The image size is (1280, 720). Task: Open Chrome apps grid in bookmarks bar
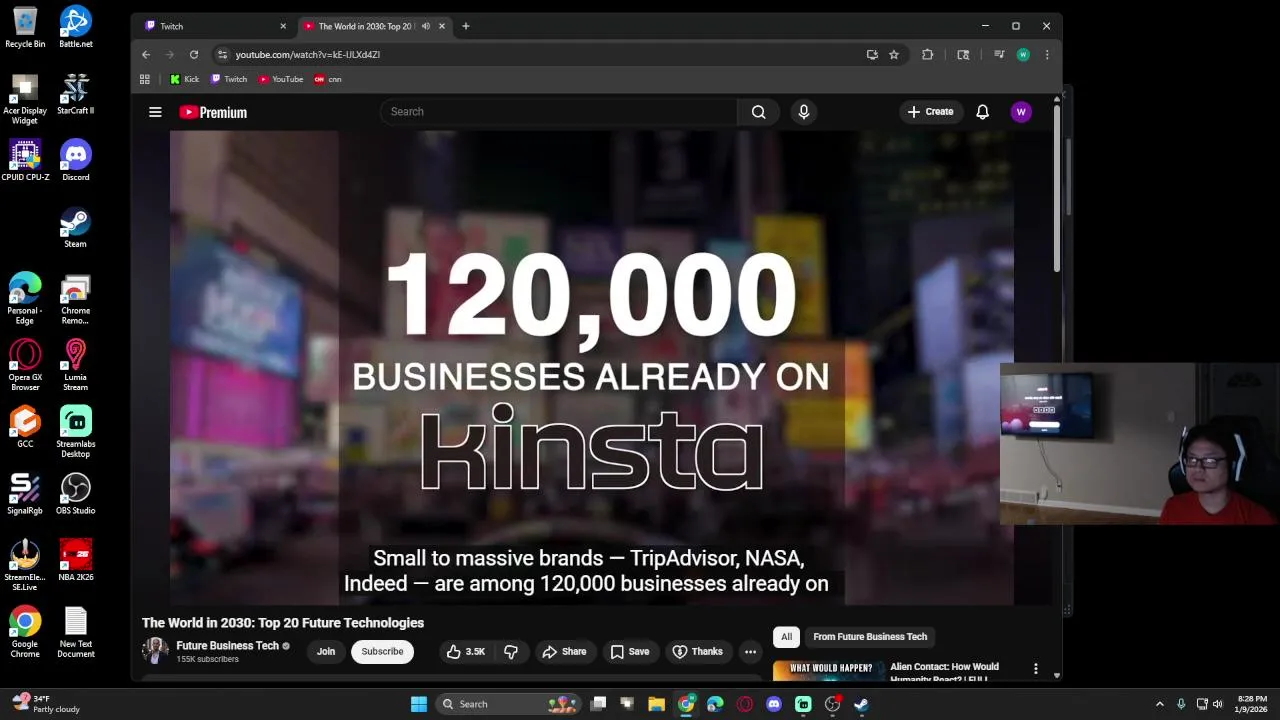[x=145, y=79]
